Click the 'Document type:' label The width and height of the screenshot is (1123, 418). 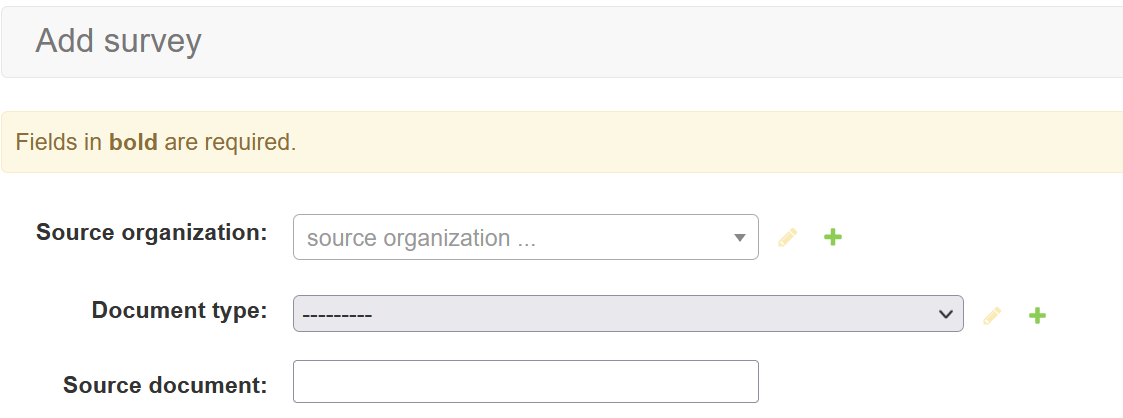179,310
